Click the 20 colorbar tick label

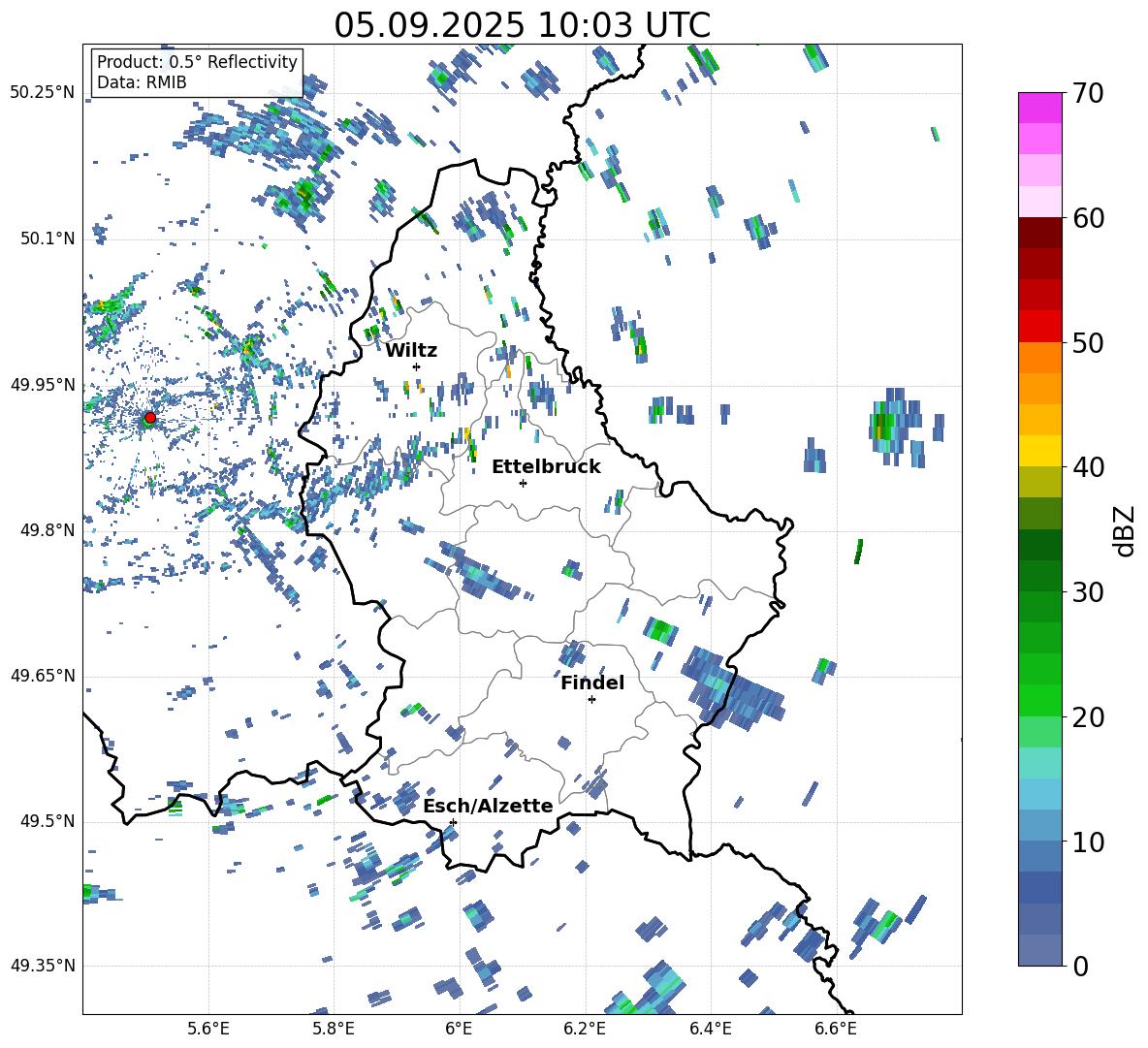(1088, 717)
